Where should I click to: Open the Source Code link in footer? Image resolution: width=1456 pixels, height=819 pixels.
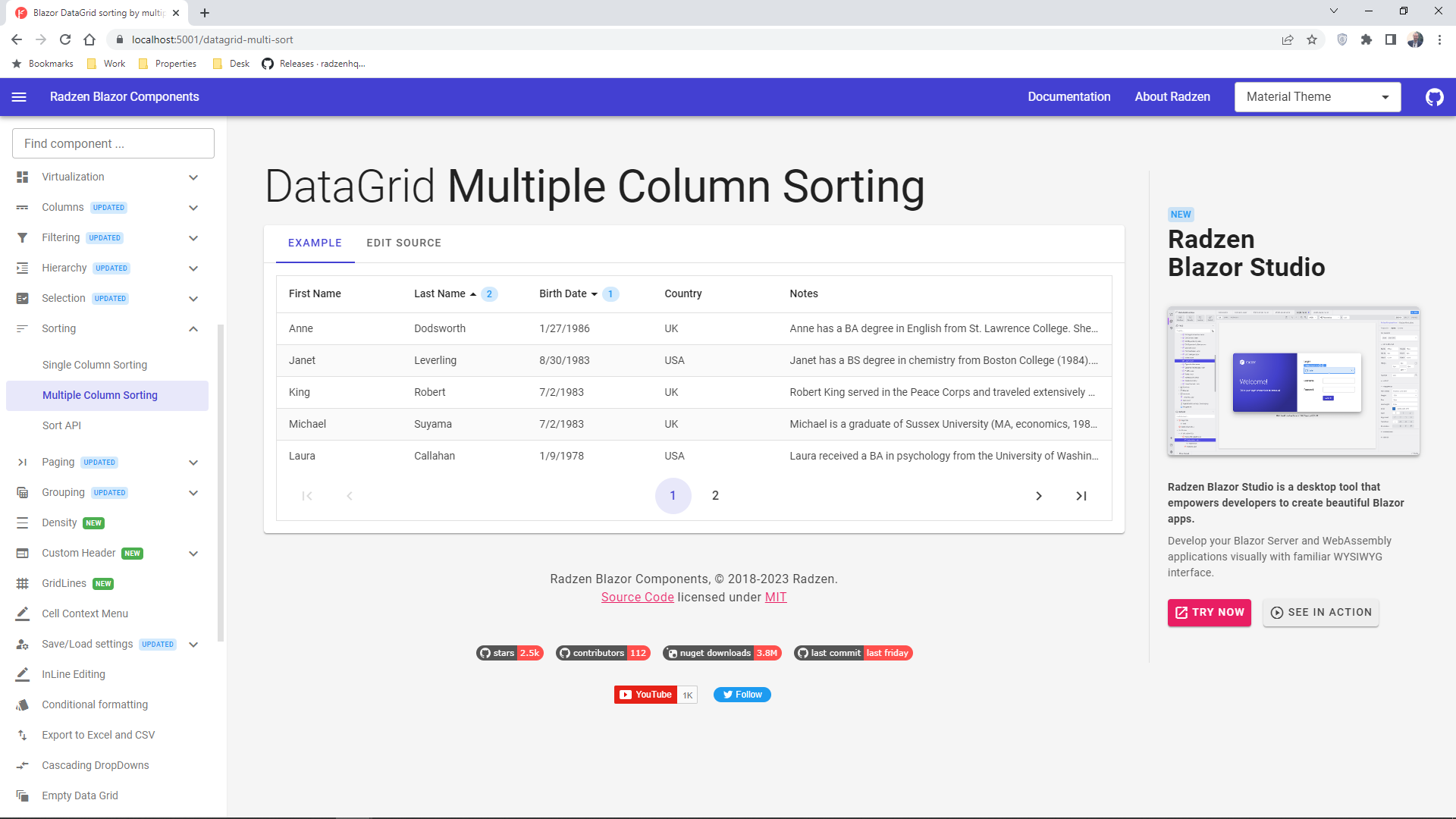(x=638, y=597)
